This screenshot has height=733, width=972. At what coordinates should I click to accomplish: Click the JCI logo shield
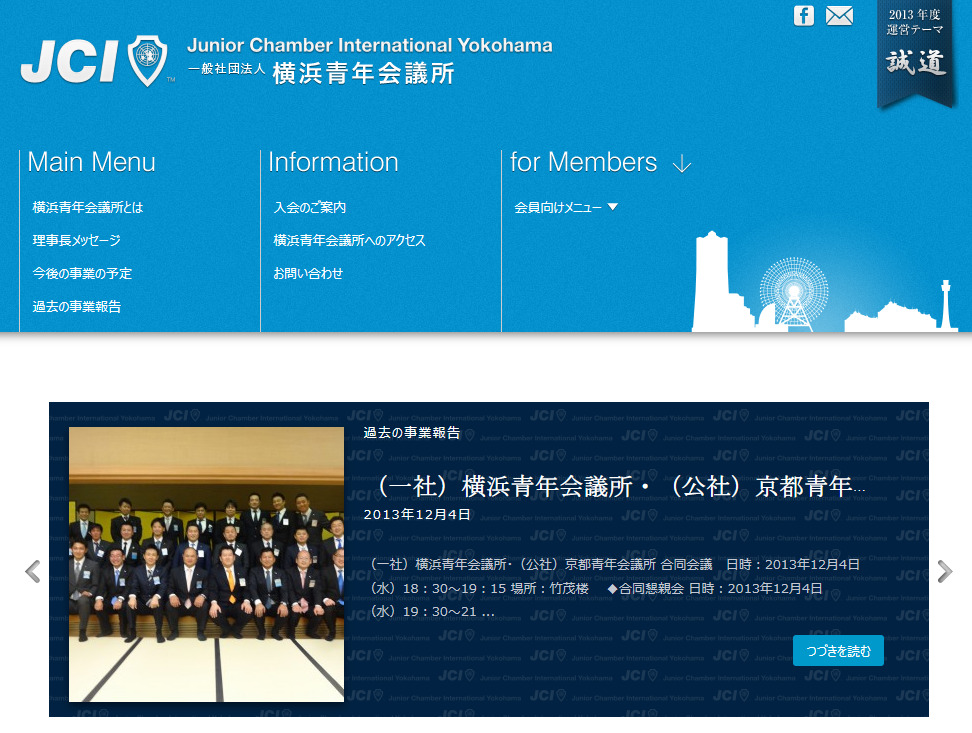(147, 60)
